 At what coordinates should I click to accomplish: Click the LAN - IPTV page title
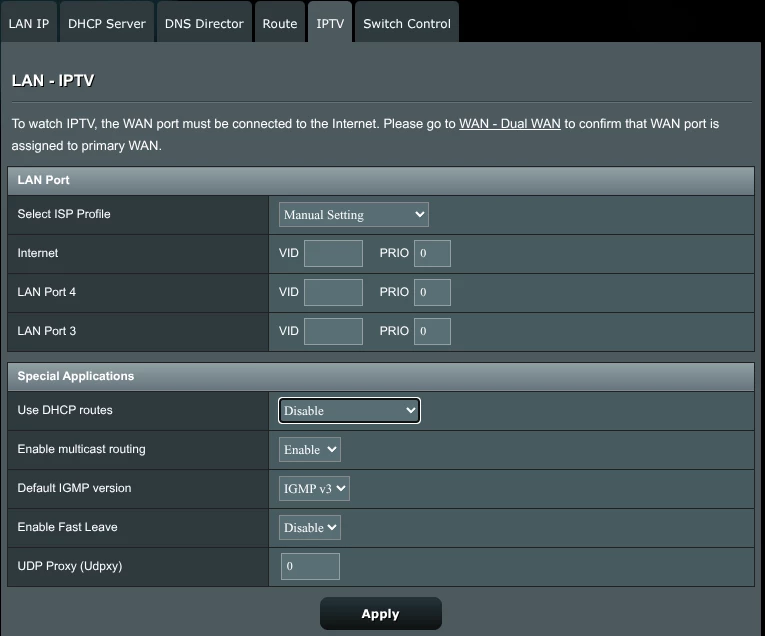click(53, 80)
